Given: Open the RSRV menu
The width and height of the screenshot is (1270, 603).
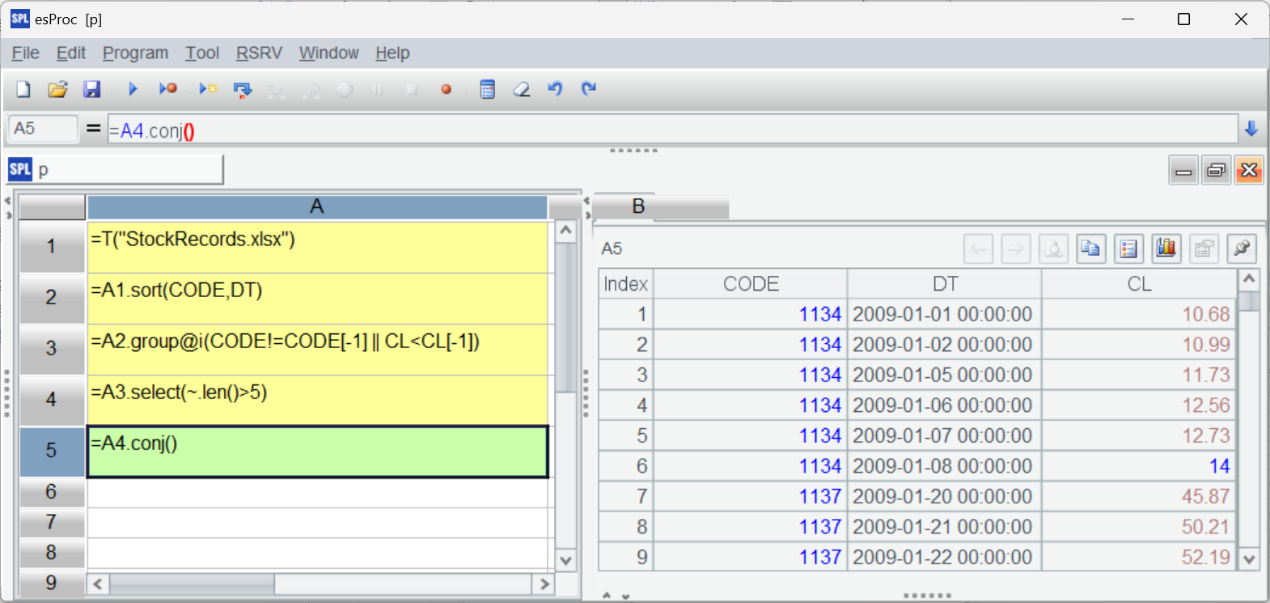Looking at the screenshot, I should [x=259, y=53].
